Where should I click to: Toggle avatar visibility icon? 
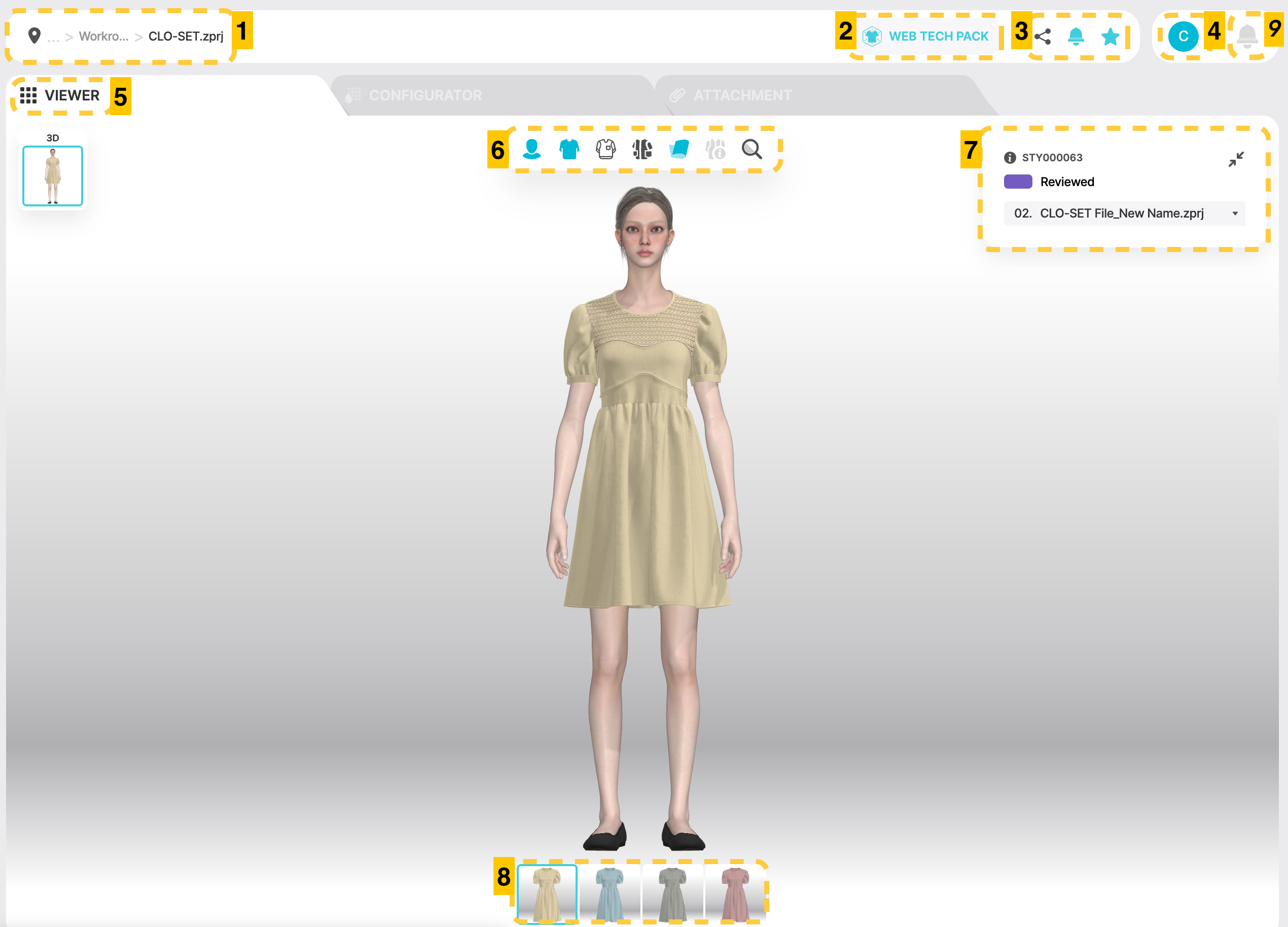click(x=531, y=149)
